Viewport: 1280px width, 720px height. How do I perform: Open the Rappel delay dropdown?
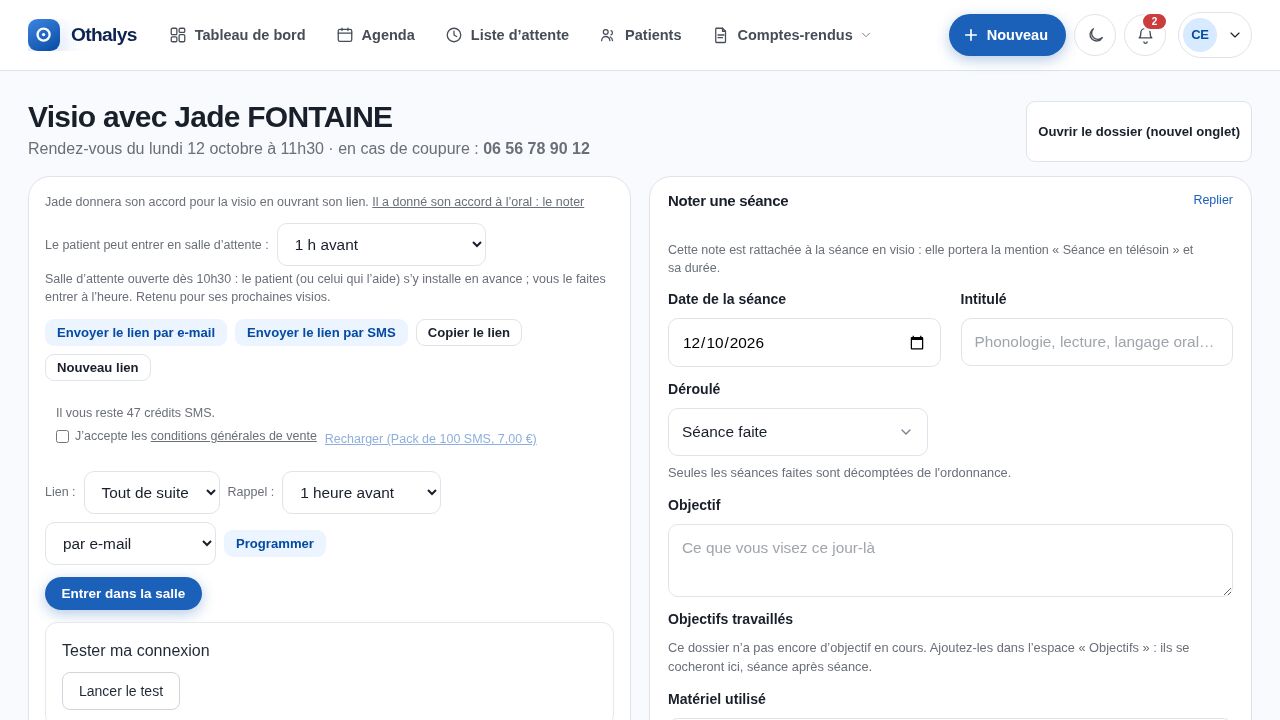[x=361, y=493]
